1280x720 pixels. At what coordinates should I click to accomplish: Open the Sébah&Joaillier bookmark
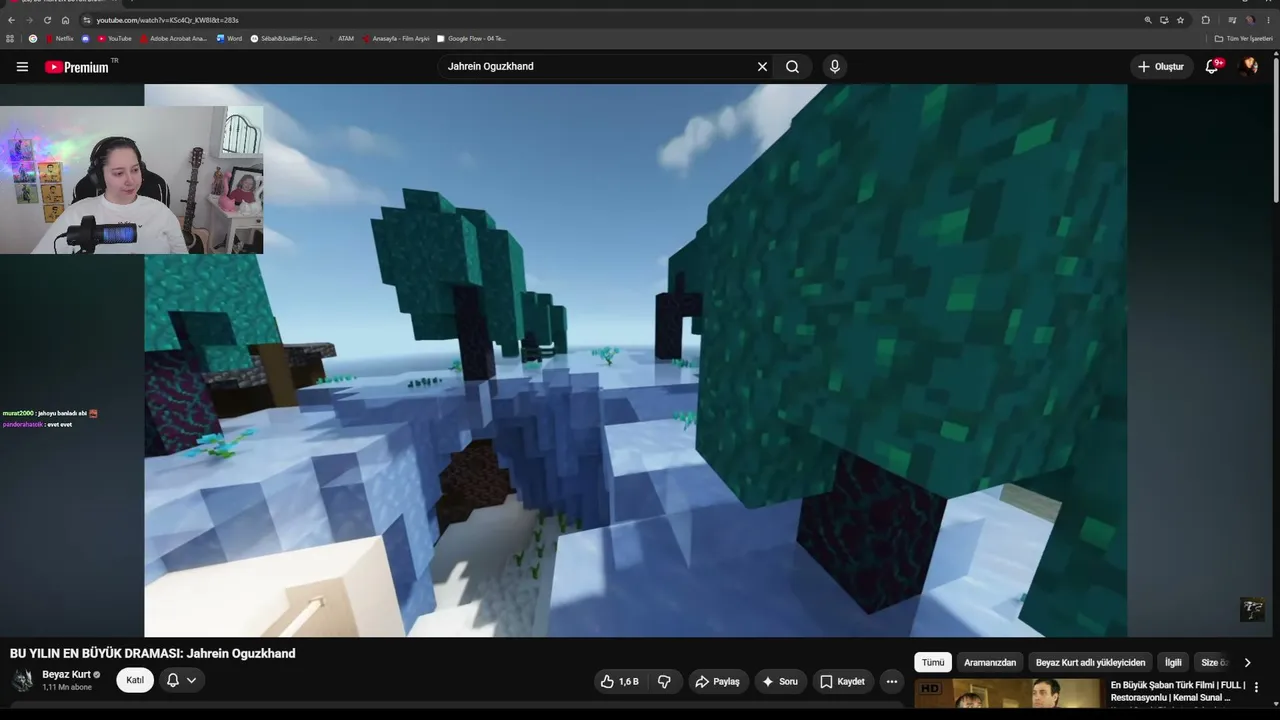click(x=284, y=39)
